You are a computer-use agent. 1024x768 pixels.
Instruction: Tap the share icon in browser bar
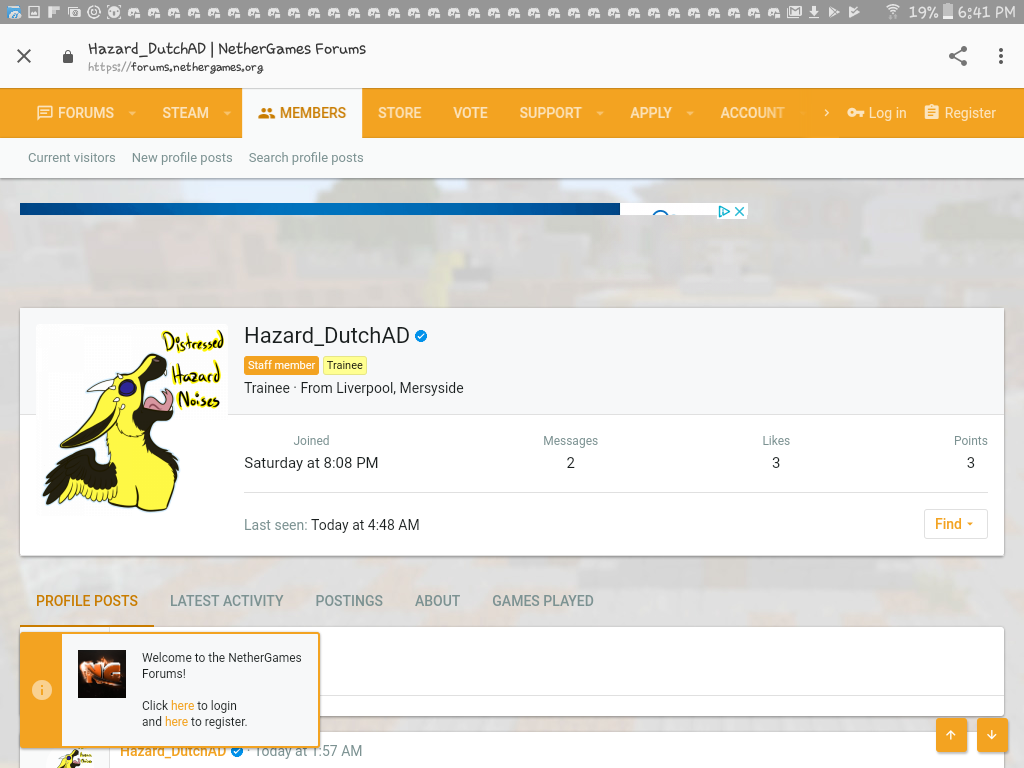tap(958, 56)
